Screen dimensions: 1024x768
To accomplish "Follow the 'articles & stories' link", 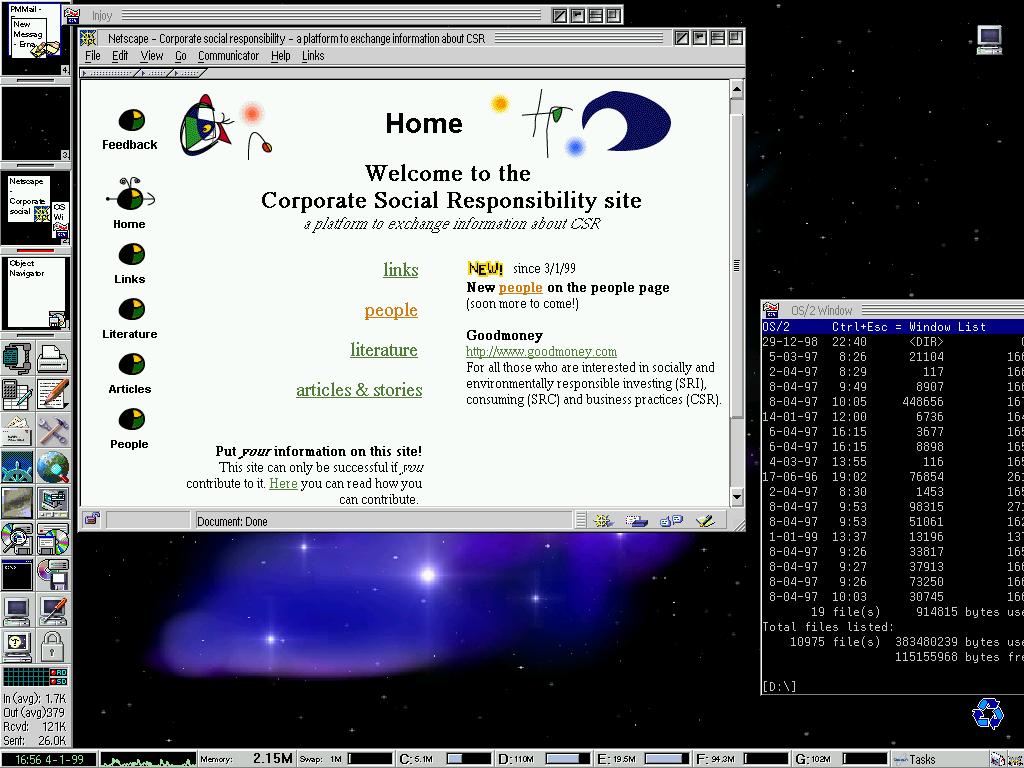I will point(359,390).
